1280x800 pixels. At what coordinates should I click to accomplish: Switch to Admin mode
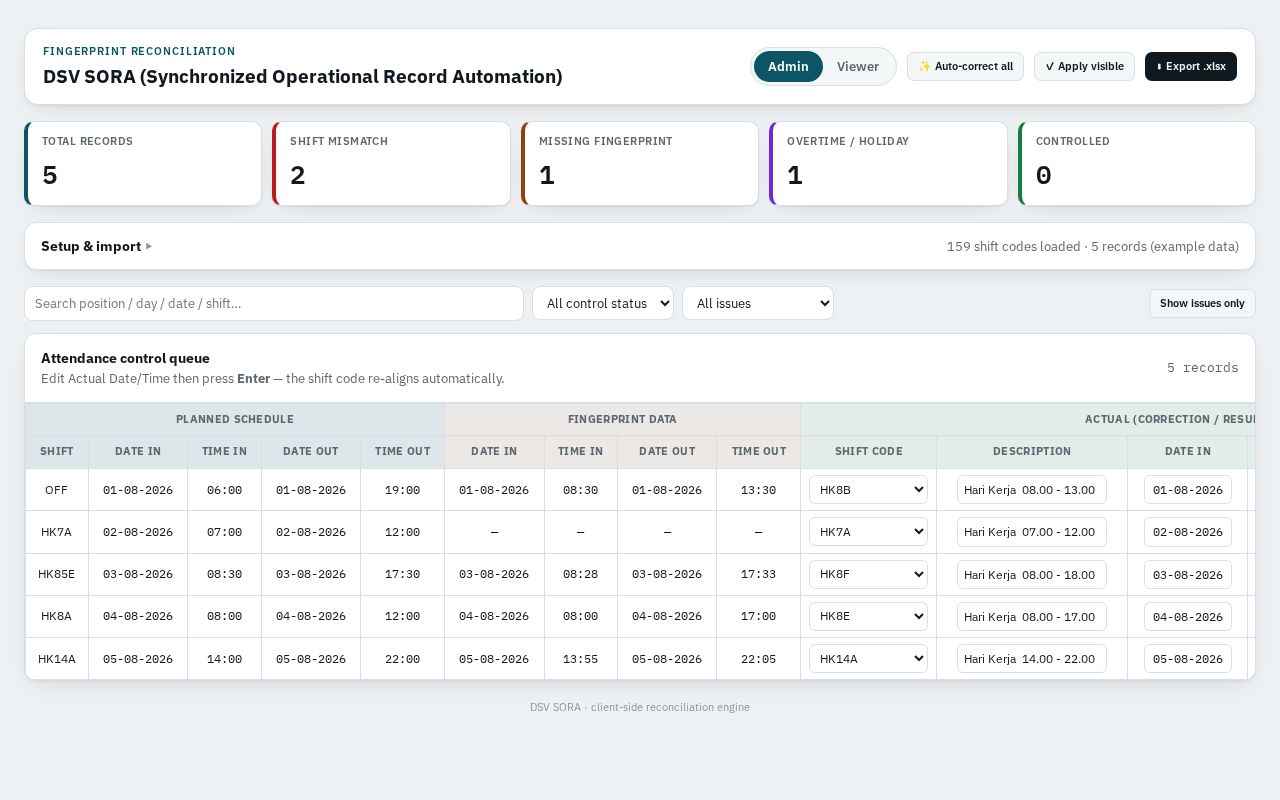788,67
